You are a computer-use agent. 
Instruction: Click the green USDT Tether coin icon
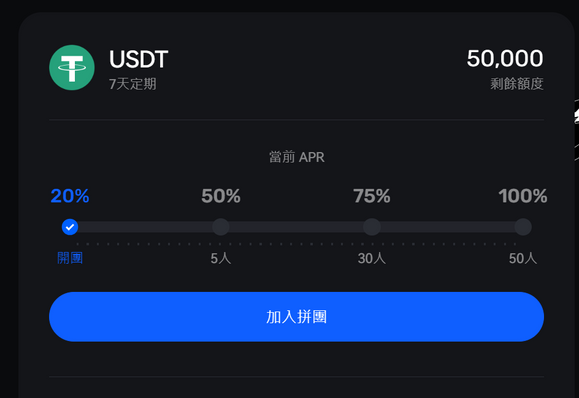(72, 68)
